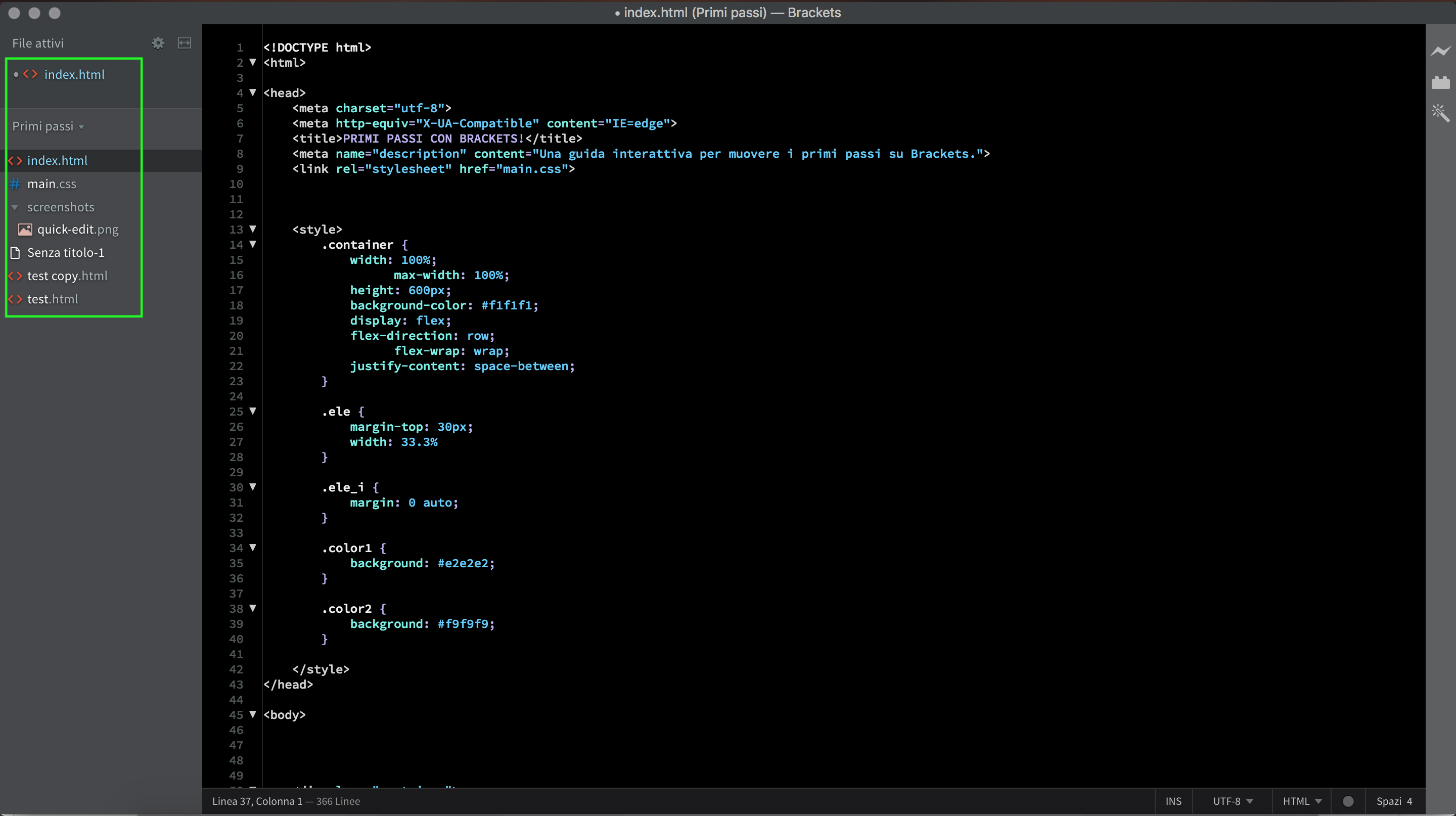
Task: Click the indent size number 4
Action: tap(1409, 801)
